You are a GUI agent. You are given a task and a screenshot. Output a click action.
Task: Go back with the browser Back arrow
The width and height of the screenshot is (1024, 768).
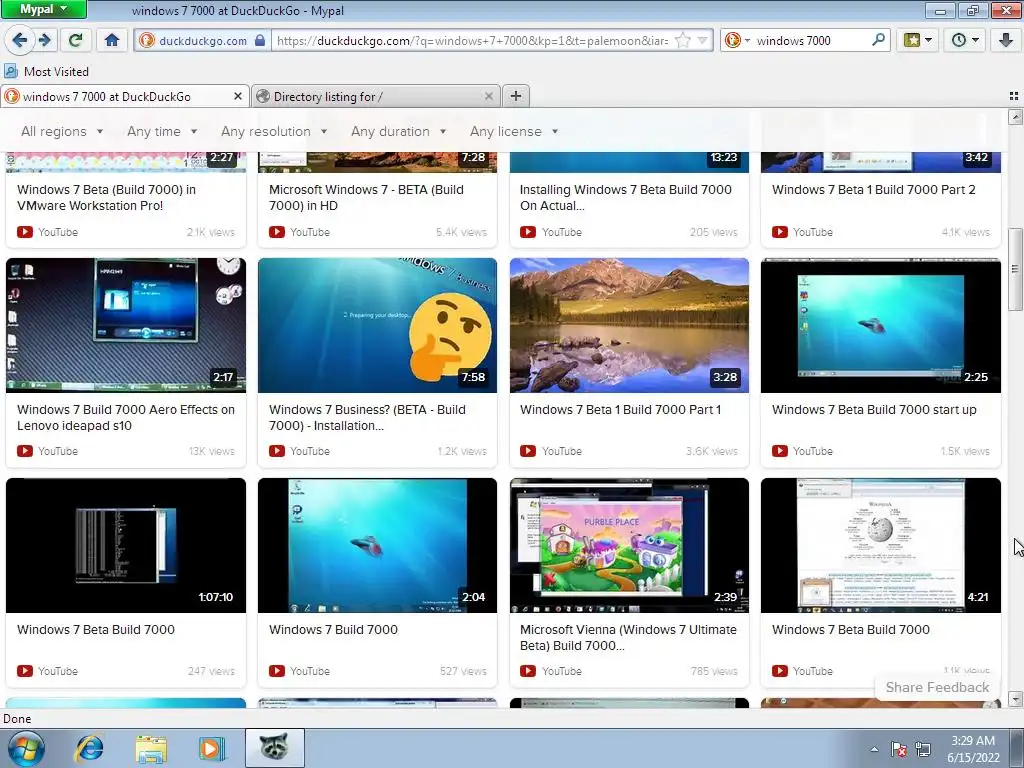click(x=19, y=40)
